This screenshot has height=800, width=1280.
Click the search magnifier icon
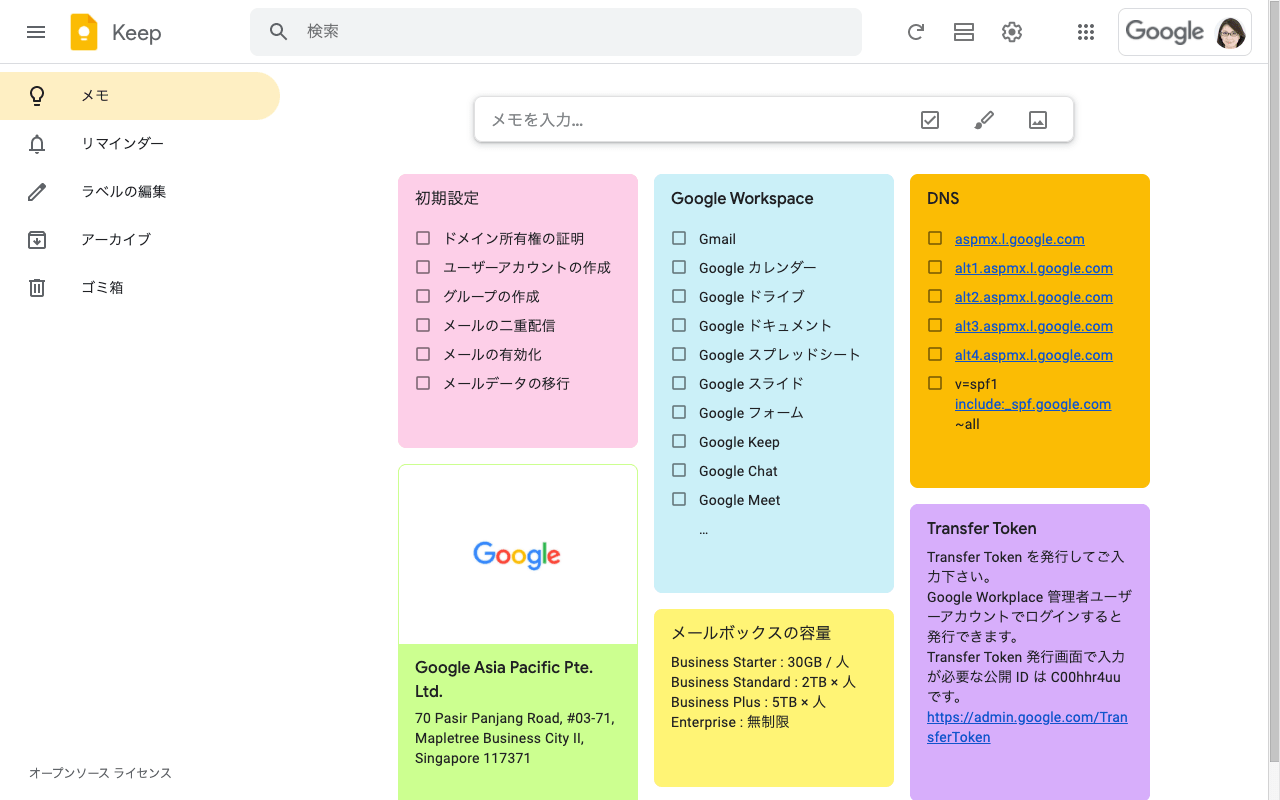[279, 32]
